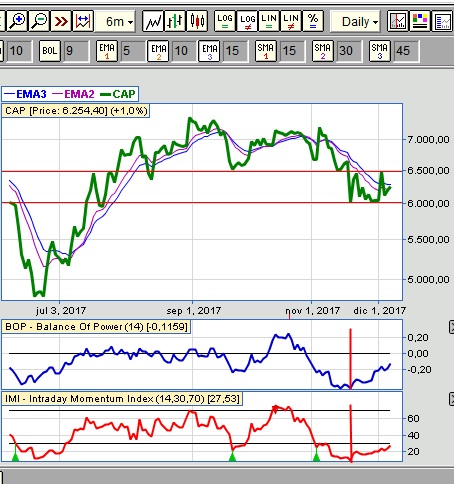
Task: Select the line chart style icon
Action: point(153,21)
